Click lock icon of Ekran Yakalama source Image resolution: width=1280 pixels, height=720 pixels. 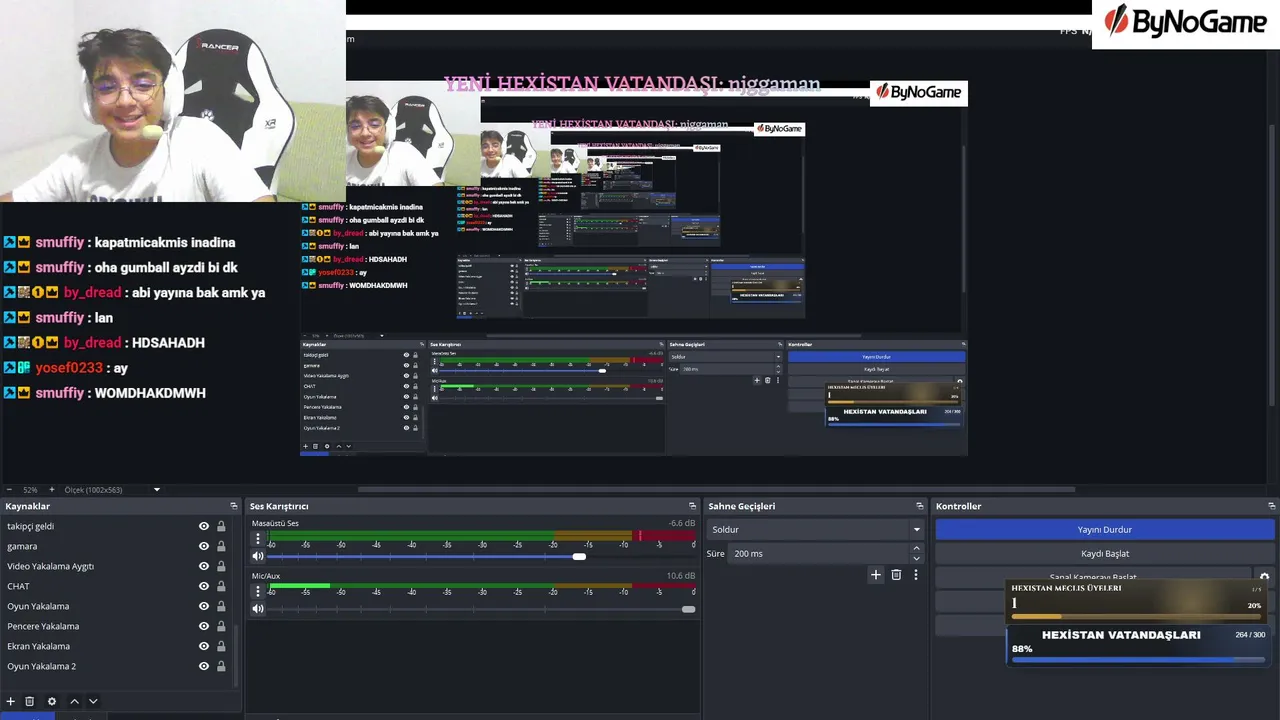pos(221,646)
